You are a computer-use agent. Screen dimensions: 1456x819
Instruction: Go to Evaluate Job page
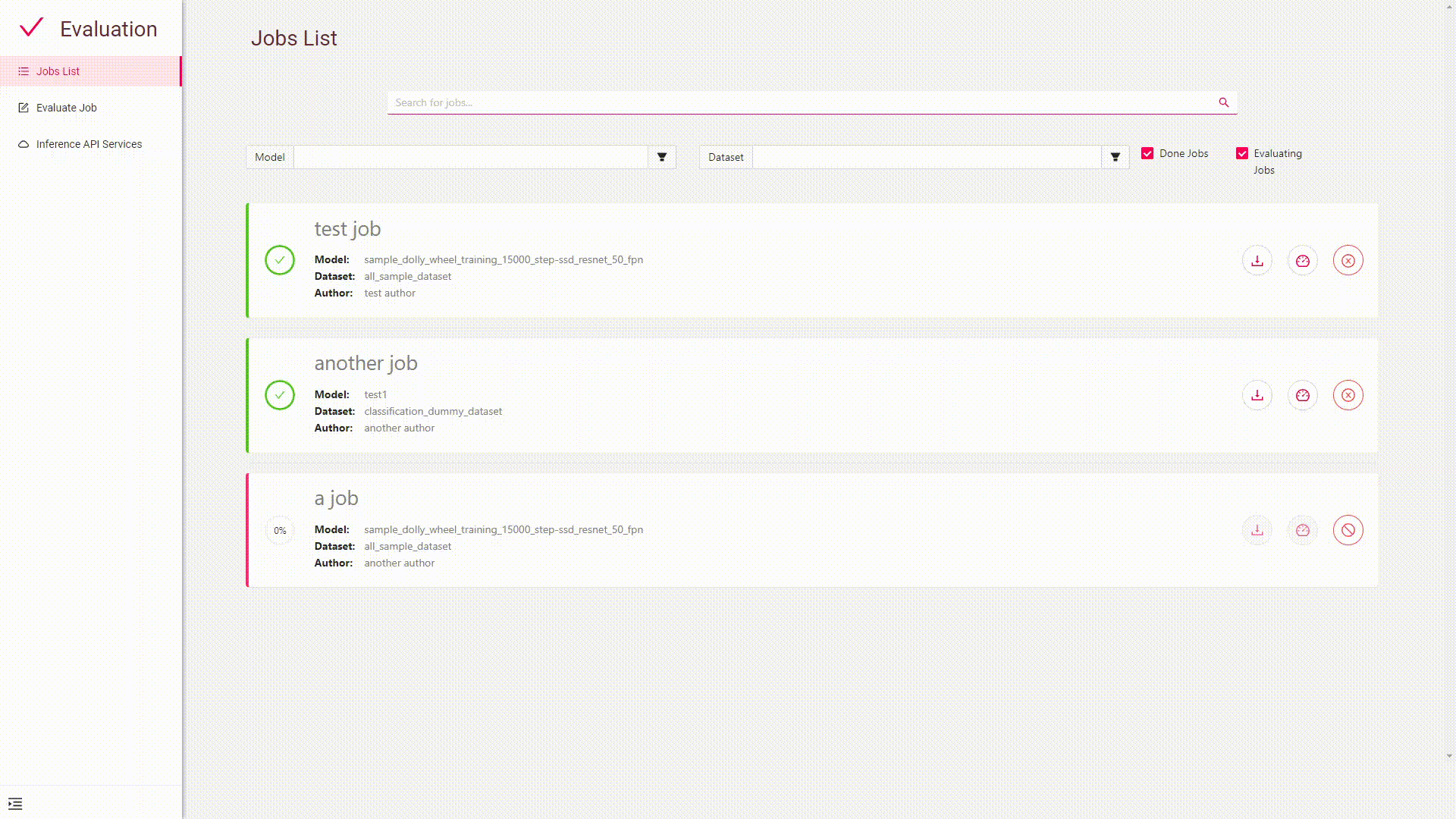point(67,108)
